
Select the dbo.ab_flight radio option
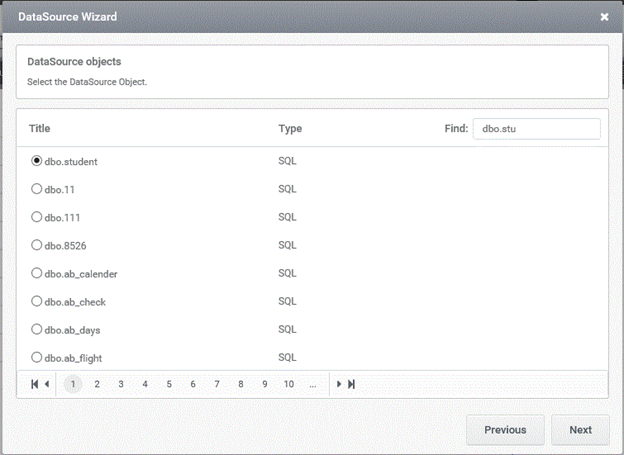pyautogui.click(x=37, y=357)
